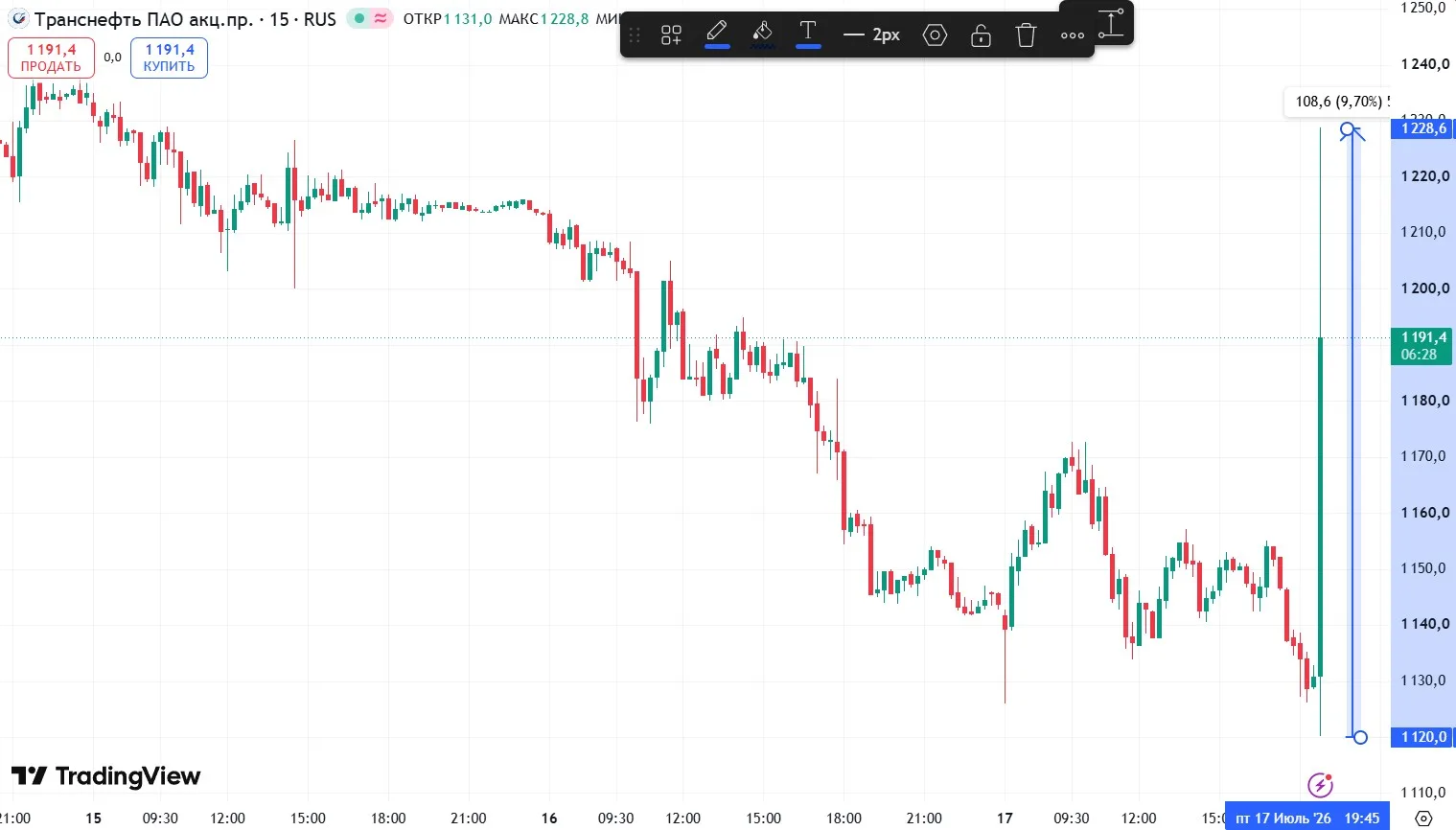Grab the drag handle dots of the drawing toolbar
1456x830 pixels.
pos(635,35)
